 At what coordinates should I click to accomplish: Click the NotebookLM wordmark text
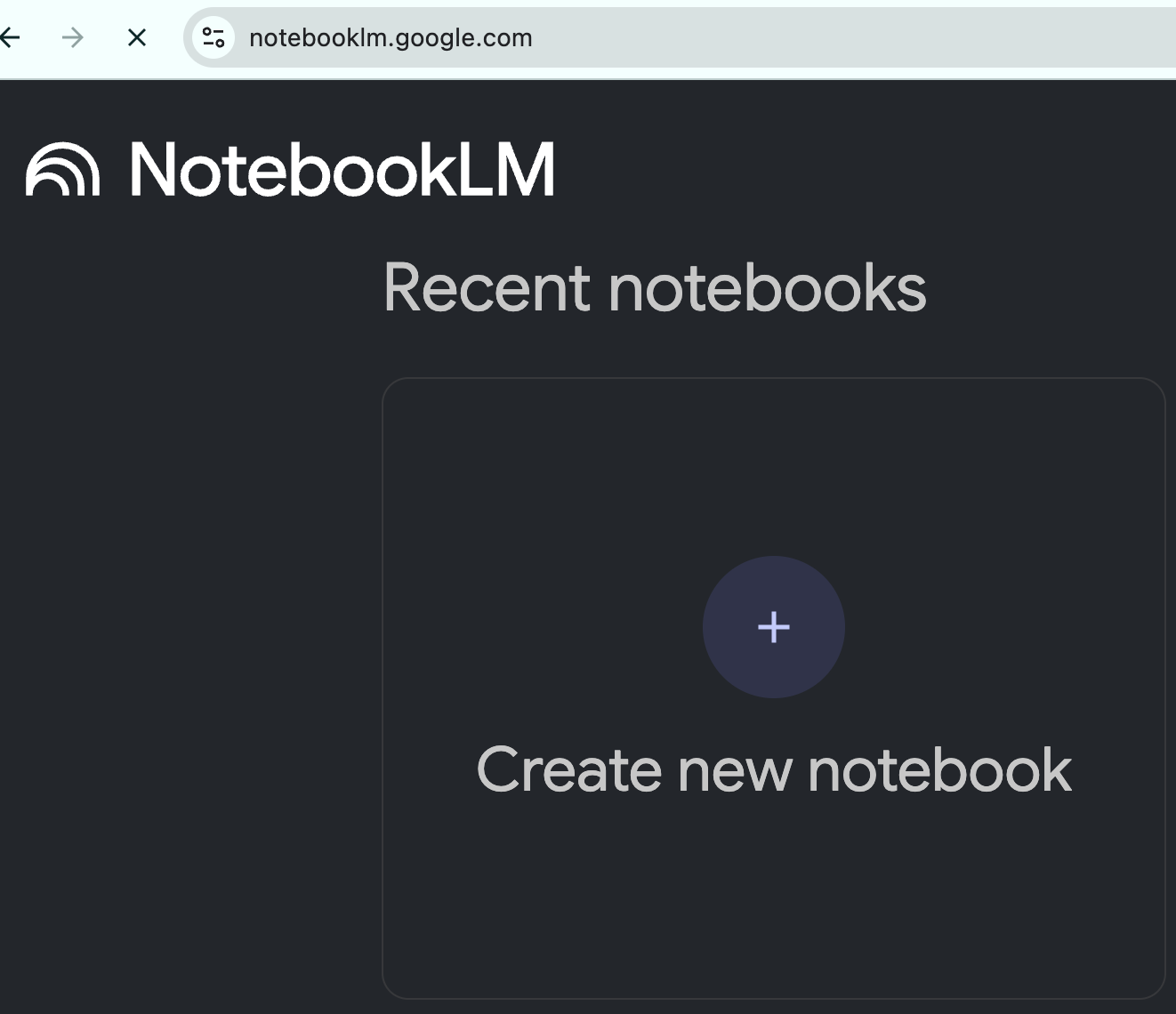point(342,169)
